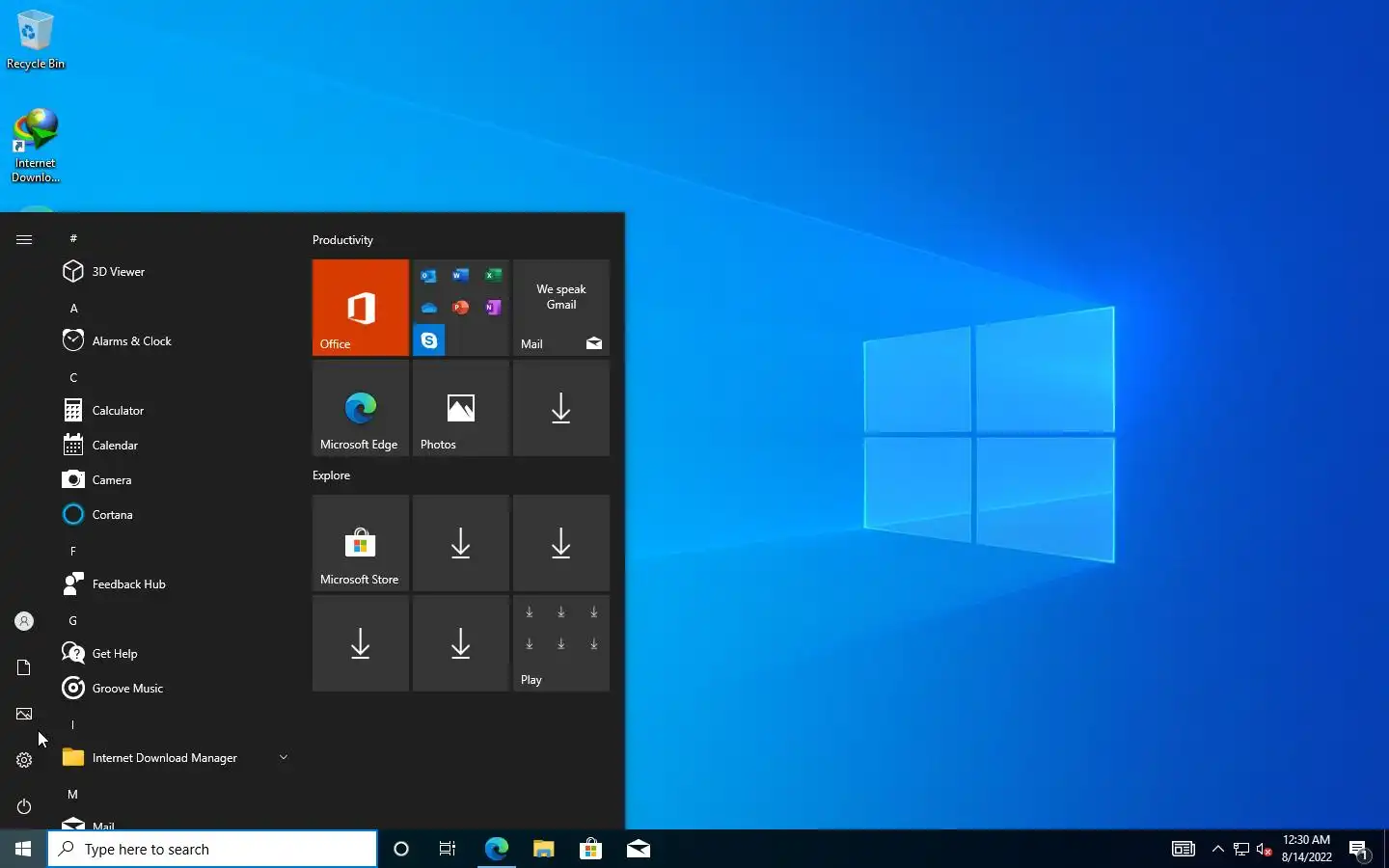Open Task View on the taskbar
1389x868 pixels.
pos(448,849)
